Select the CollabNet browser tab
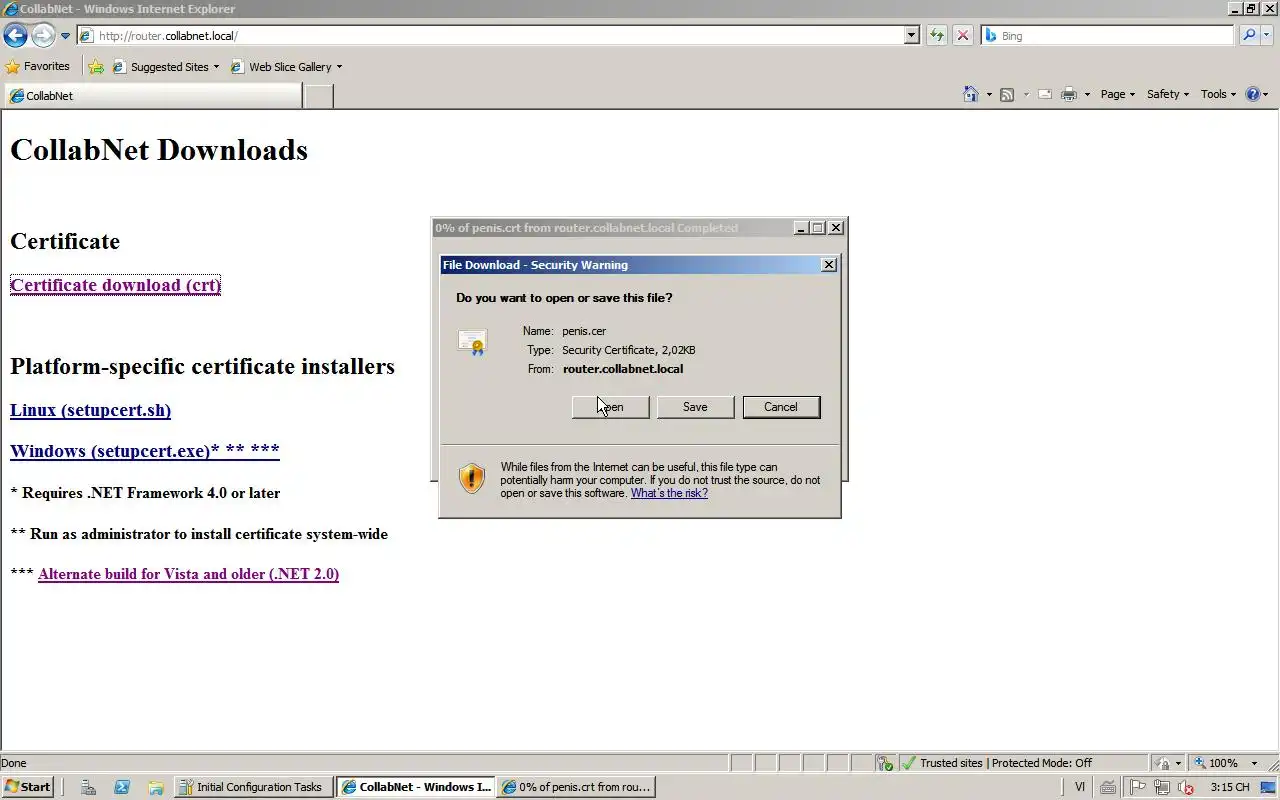The width and height of the screenshot is (1280, 800). [153, 96]
